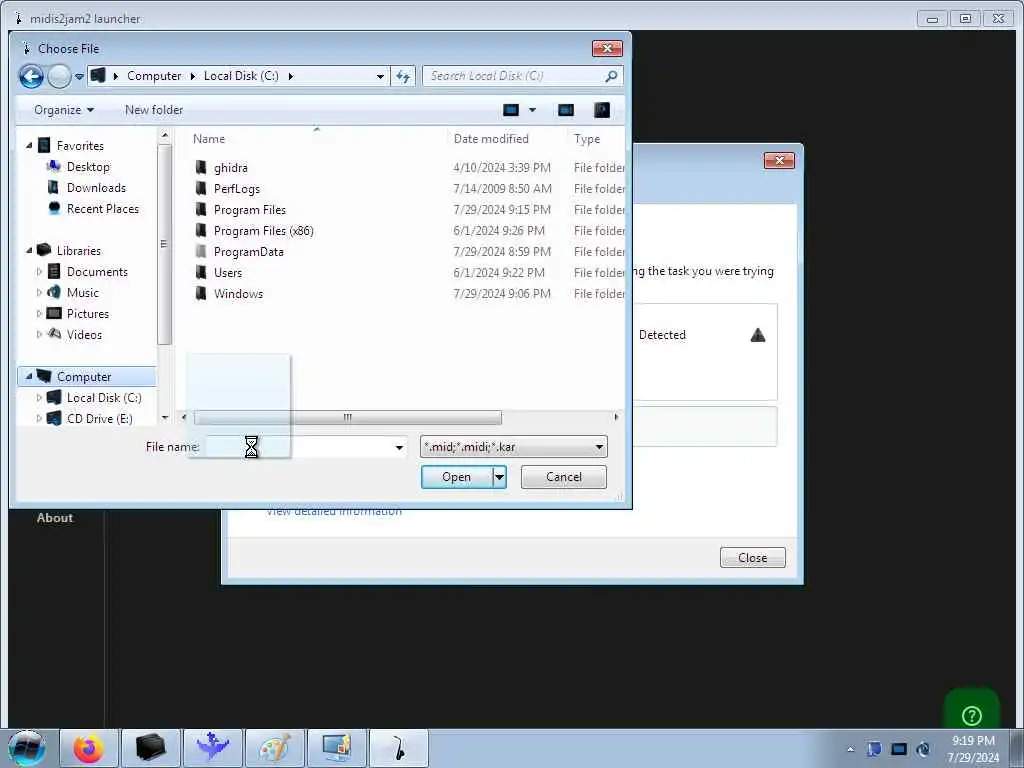The image size is (1024, 768).
Task: Click the Windows Start button
Action: (27, 748)
